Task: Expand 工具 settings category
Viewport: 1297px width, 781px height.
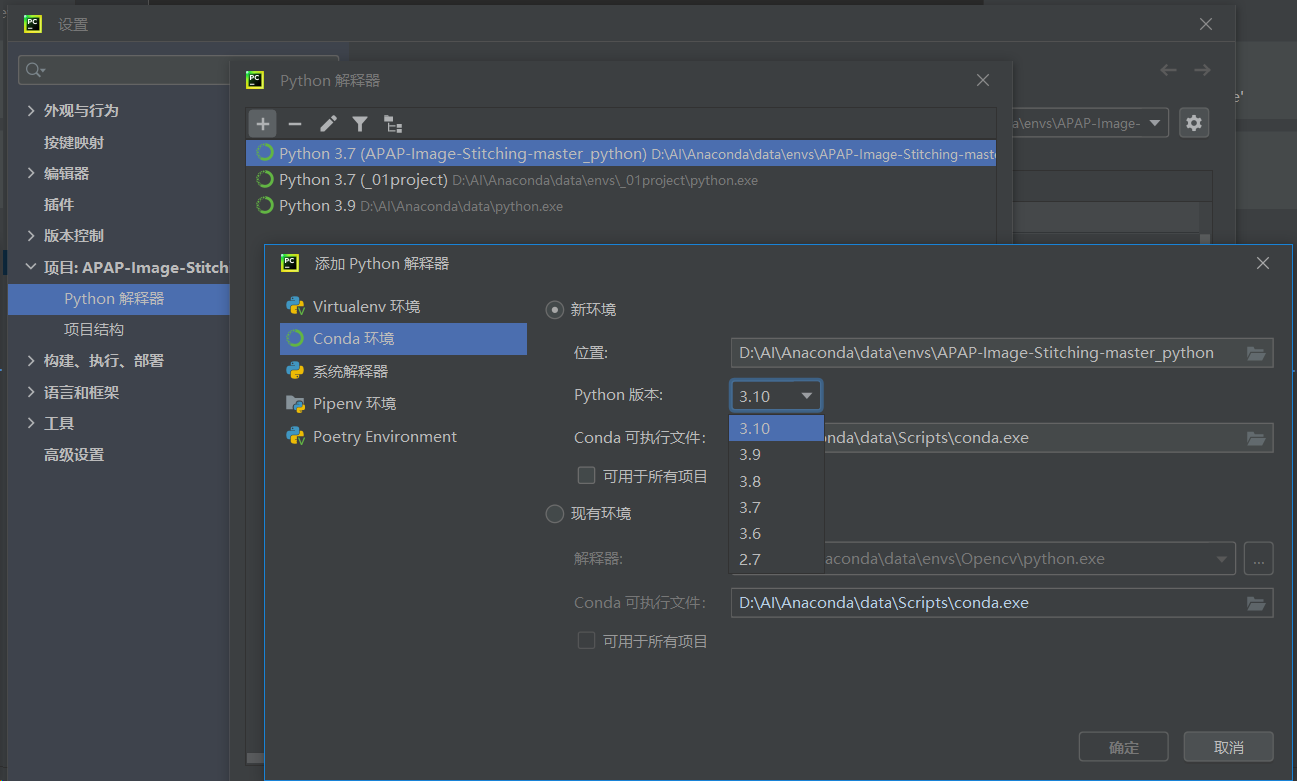Action: click(x=31, y=424)
